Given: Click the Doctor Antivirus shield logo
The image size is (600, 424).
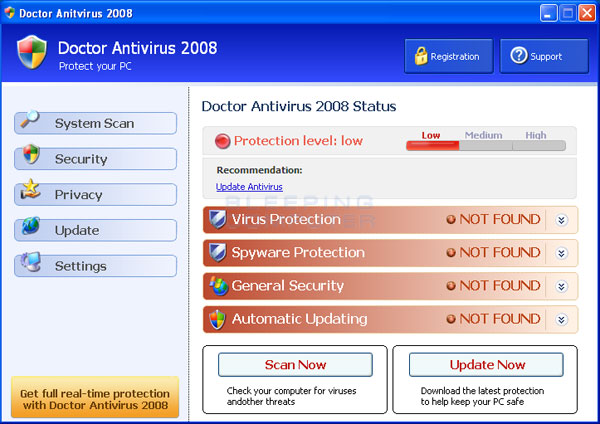Looking at the screenshot, I should pyautogui.click(x=32, y=52).
